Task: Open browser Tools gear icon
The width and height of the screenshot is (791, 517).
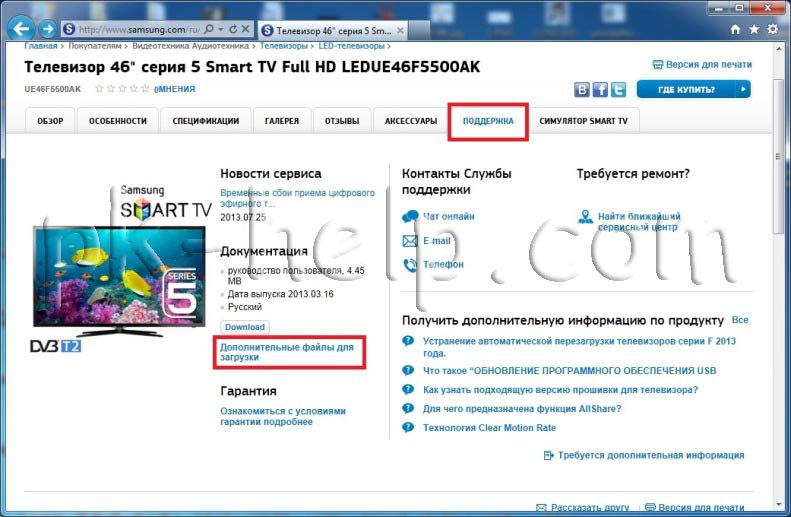Action: (772, 29)
